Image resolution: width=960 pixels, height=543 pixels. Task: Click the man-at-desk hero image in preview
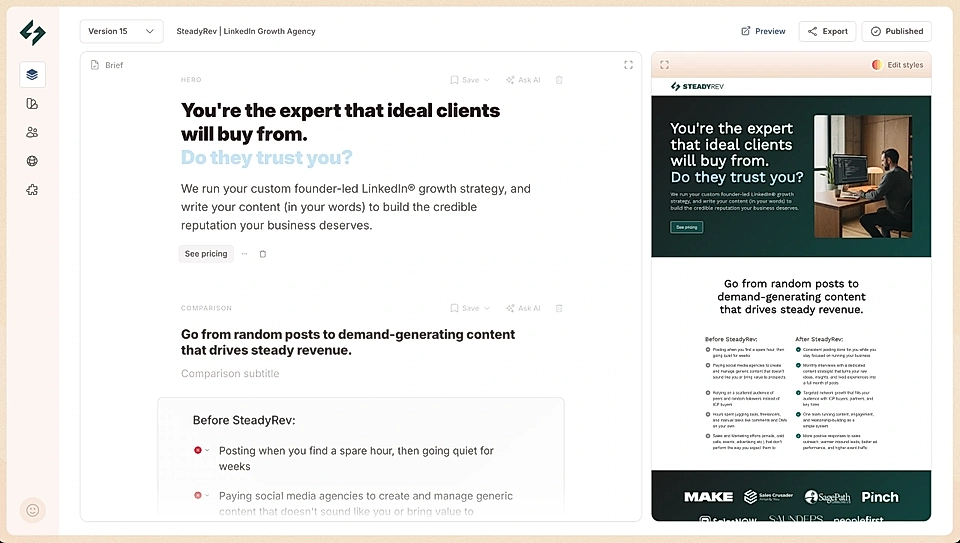(x=863, y=176)
